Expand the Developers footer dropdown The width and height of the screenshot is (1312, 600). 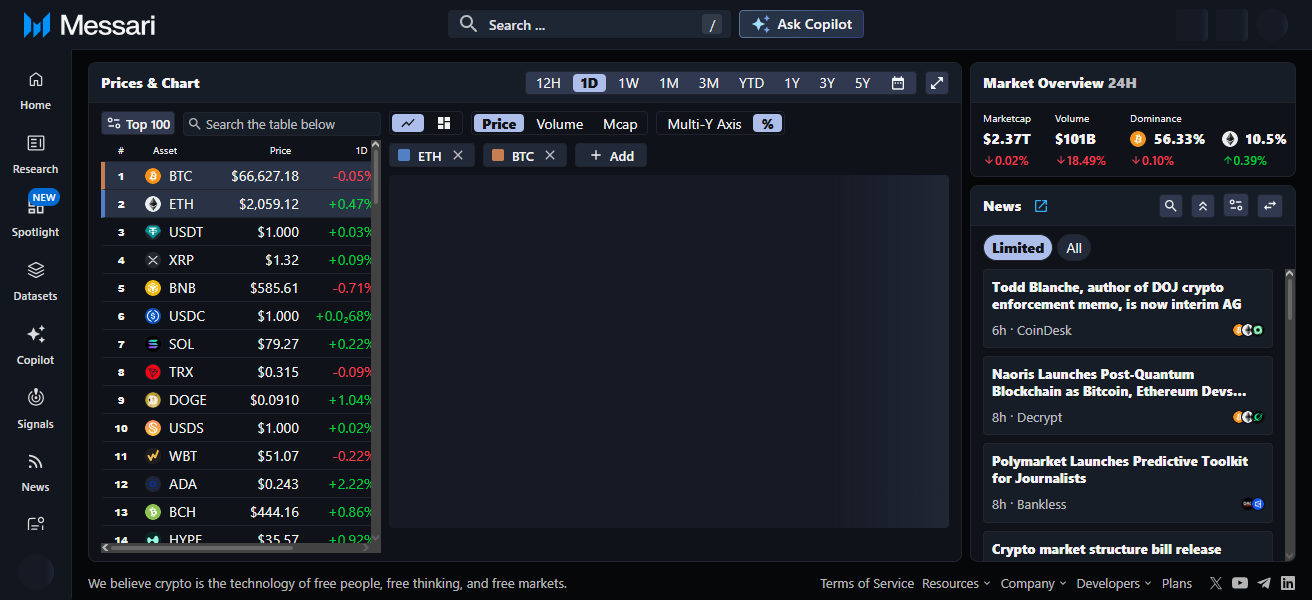click(x=1114, y=583)
